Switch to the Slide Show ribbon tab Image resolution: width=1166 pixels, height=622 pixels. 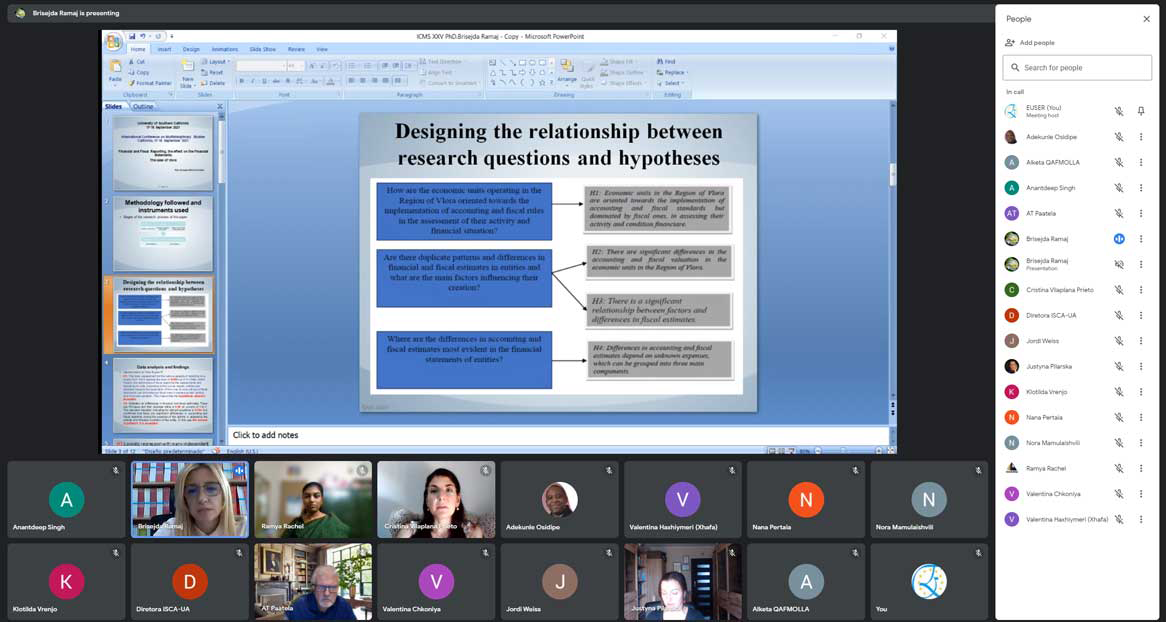click(262, 49)
